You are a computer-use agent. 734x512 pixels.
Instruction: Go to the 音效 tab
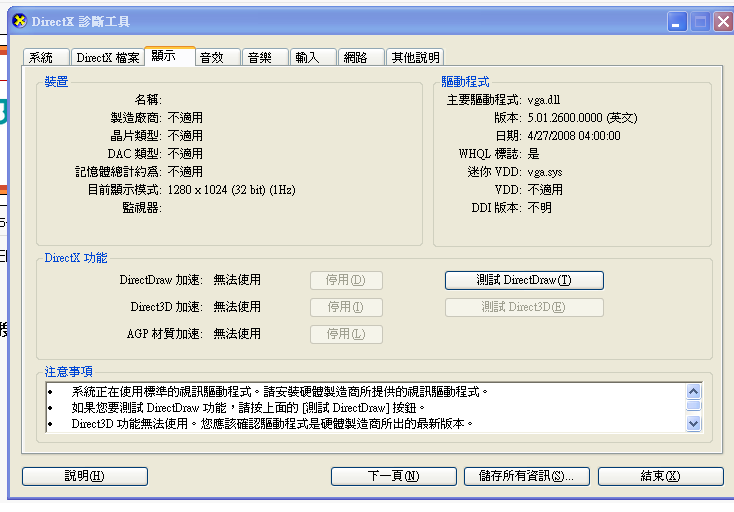[x=218, y=58]
